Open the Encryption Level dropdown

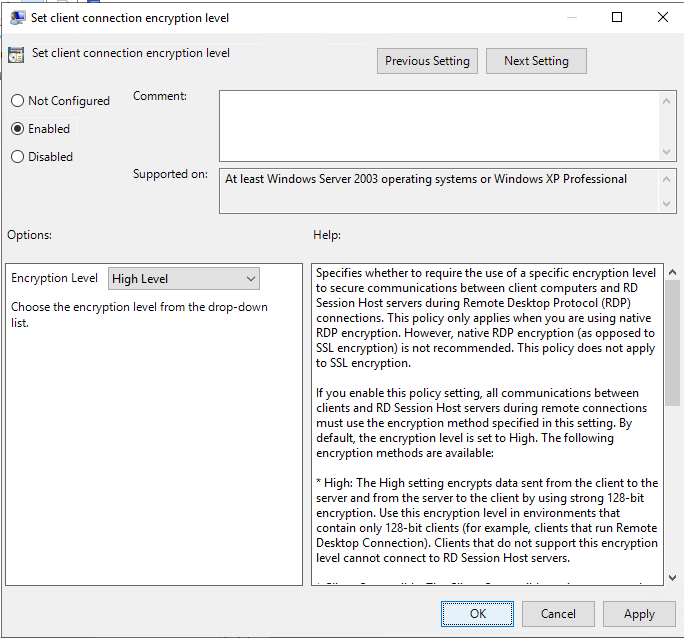(x=184, y=279)
